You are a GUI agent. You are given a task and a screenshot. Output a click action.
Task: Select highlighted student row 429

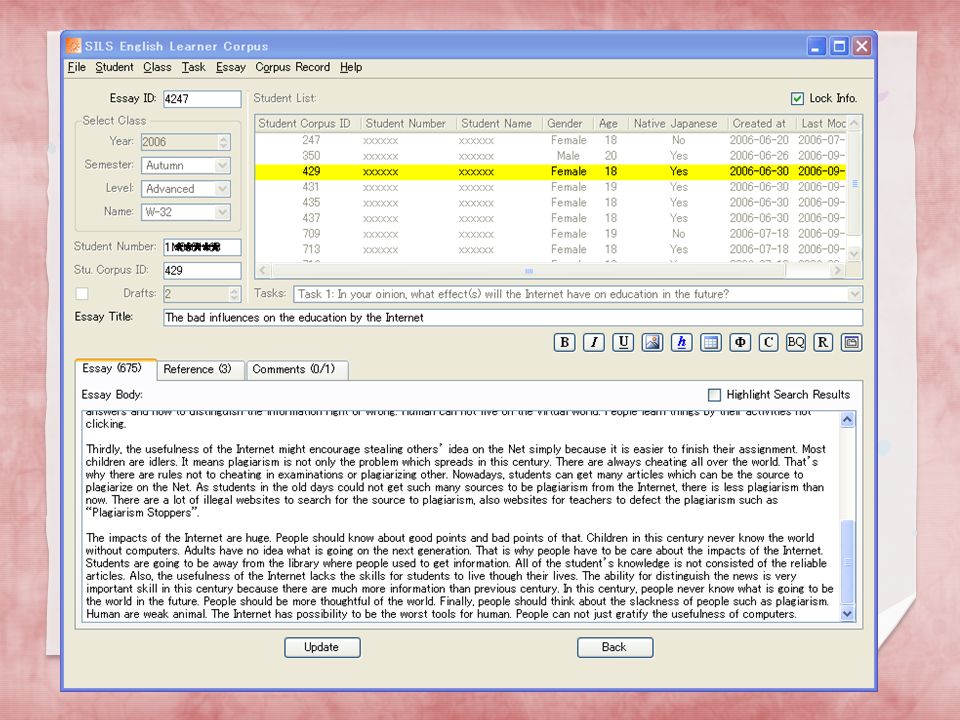click(552, 172)
